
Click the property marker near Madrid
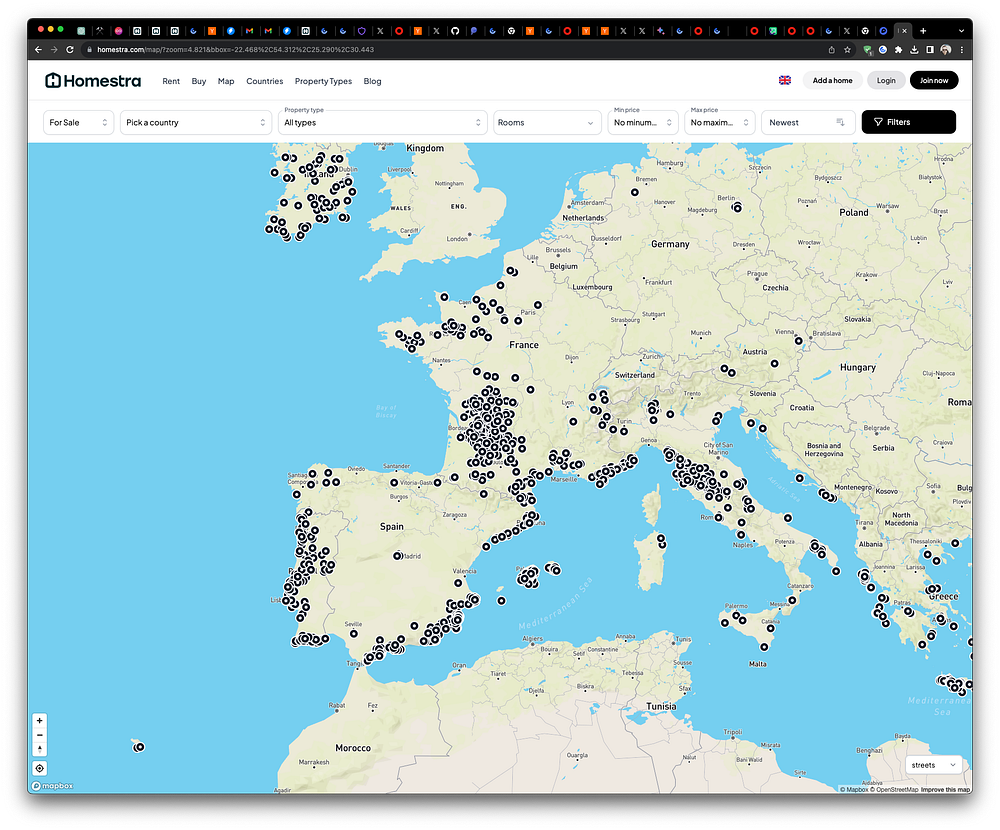coord(398,556)
